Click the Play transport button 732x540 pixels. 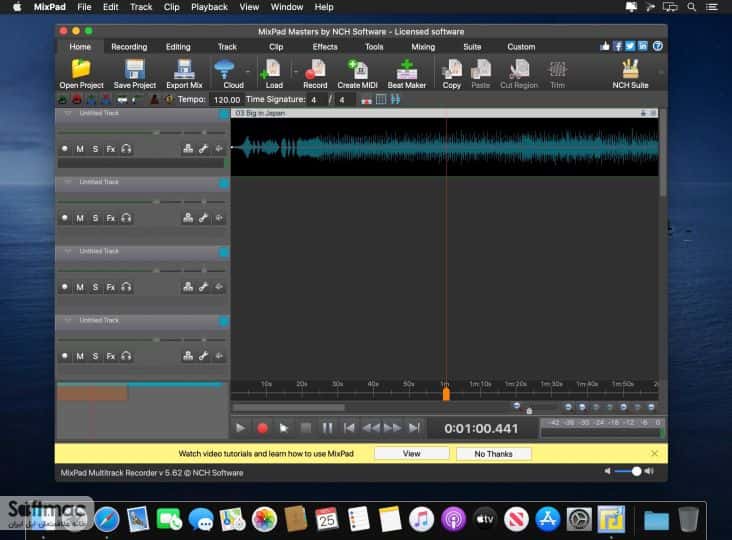(x=240, y=428)
